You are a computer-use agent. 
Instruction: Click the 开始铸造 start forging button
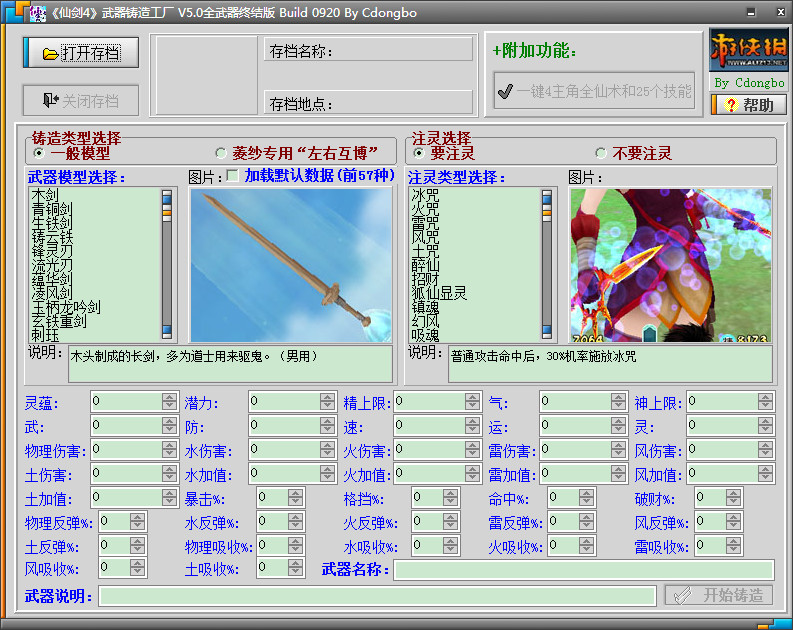(719, 595)
